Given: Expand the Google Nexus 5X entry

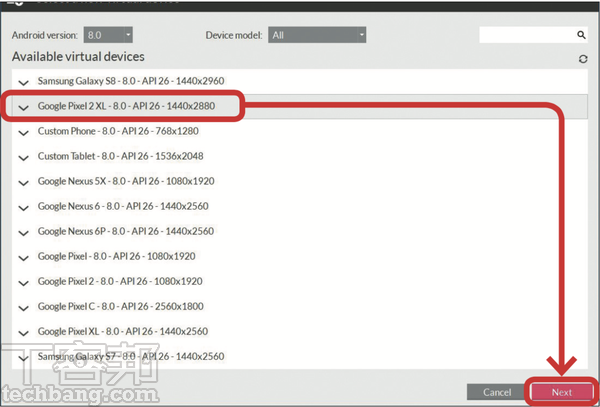Looking at the screenshot, I should tap(24, 183).
